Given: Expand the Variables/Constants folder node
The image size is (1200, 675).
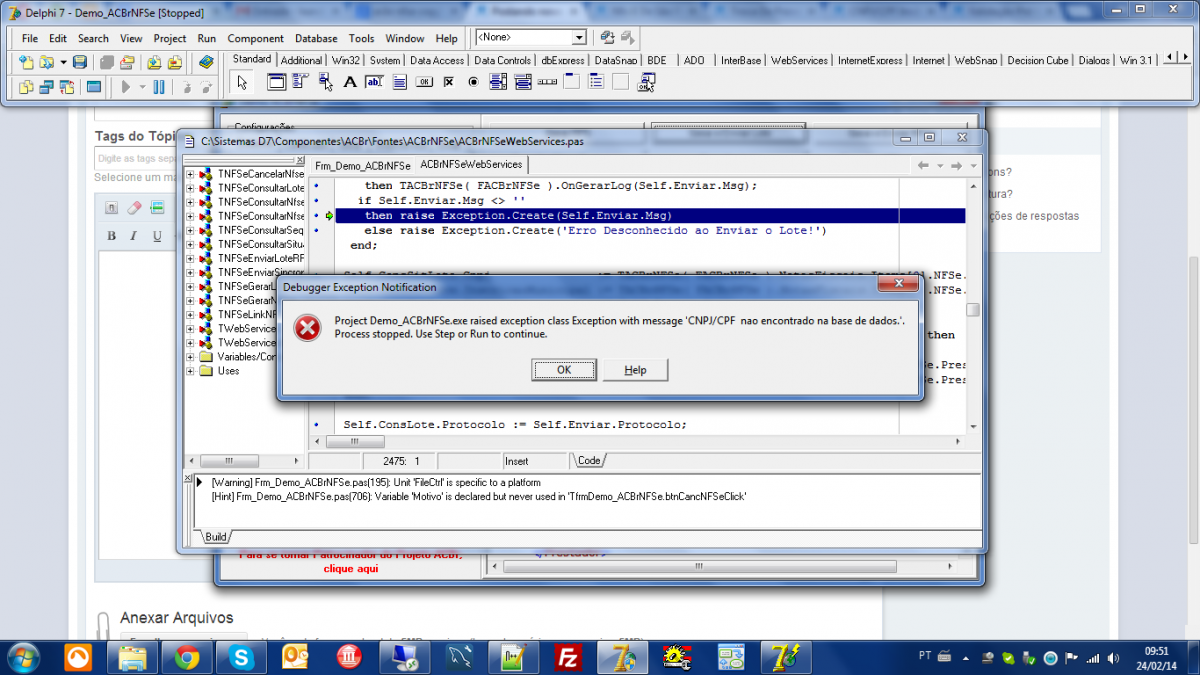Looking at the screenshot, I should 191,356.
